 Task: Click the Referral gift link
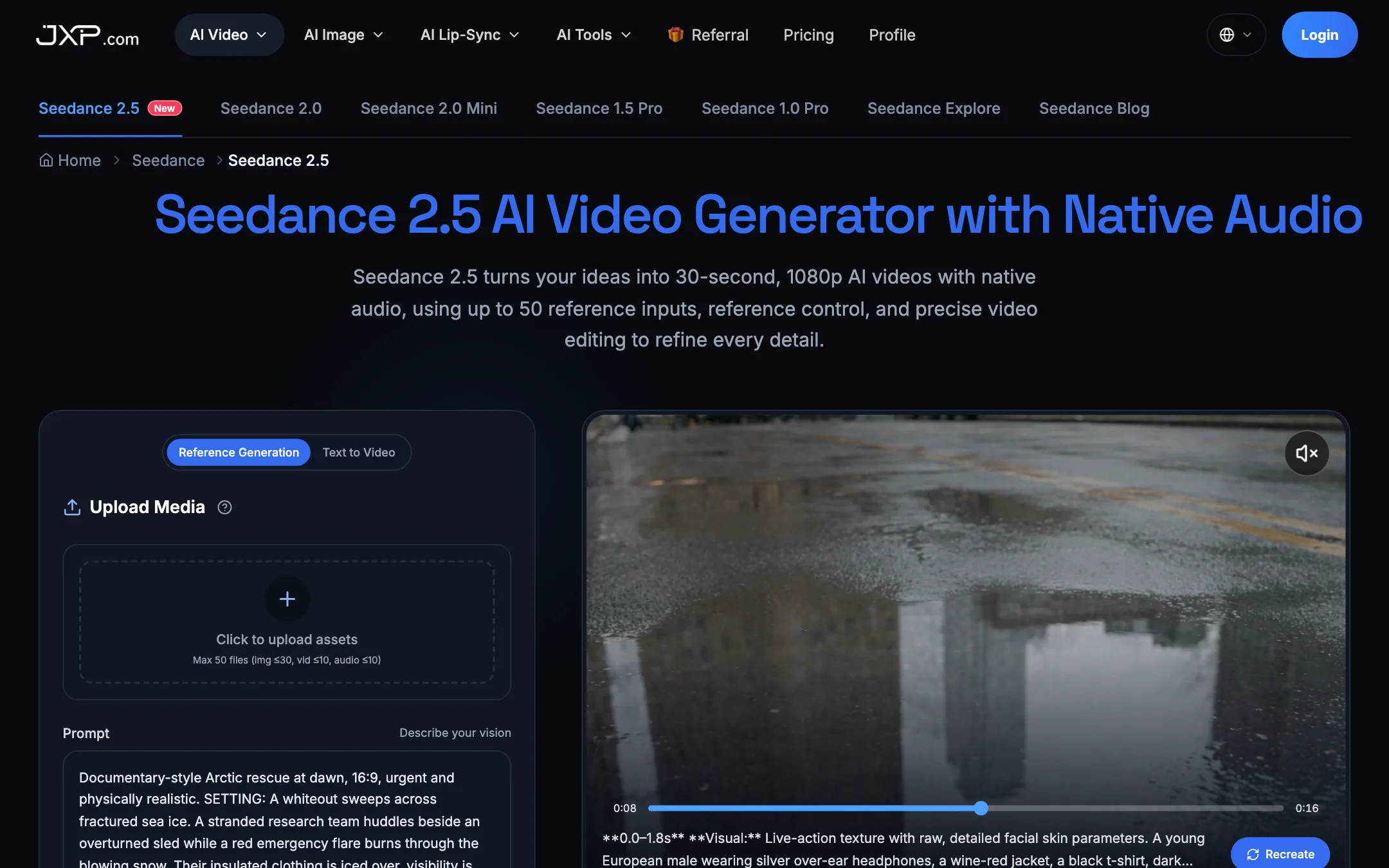[708, 35]
